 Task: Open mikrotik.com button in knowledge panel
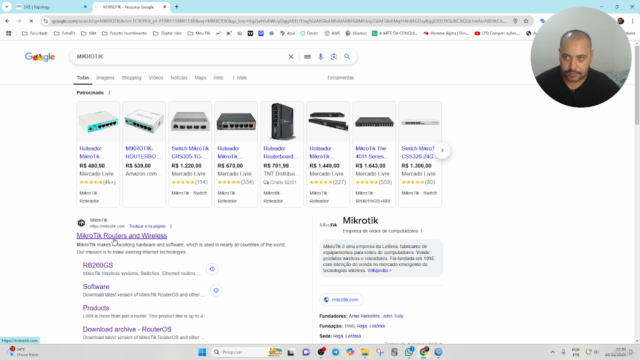(x=341, y=300)
